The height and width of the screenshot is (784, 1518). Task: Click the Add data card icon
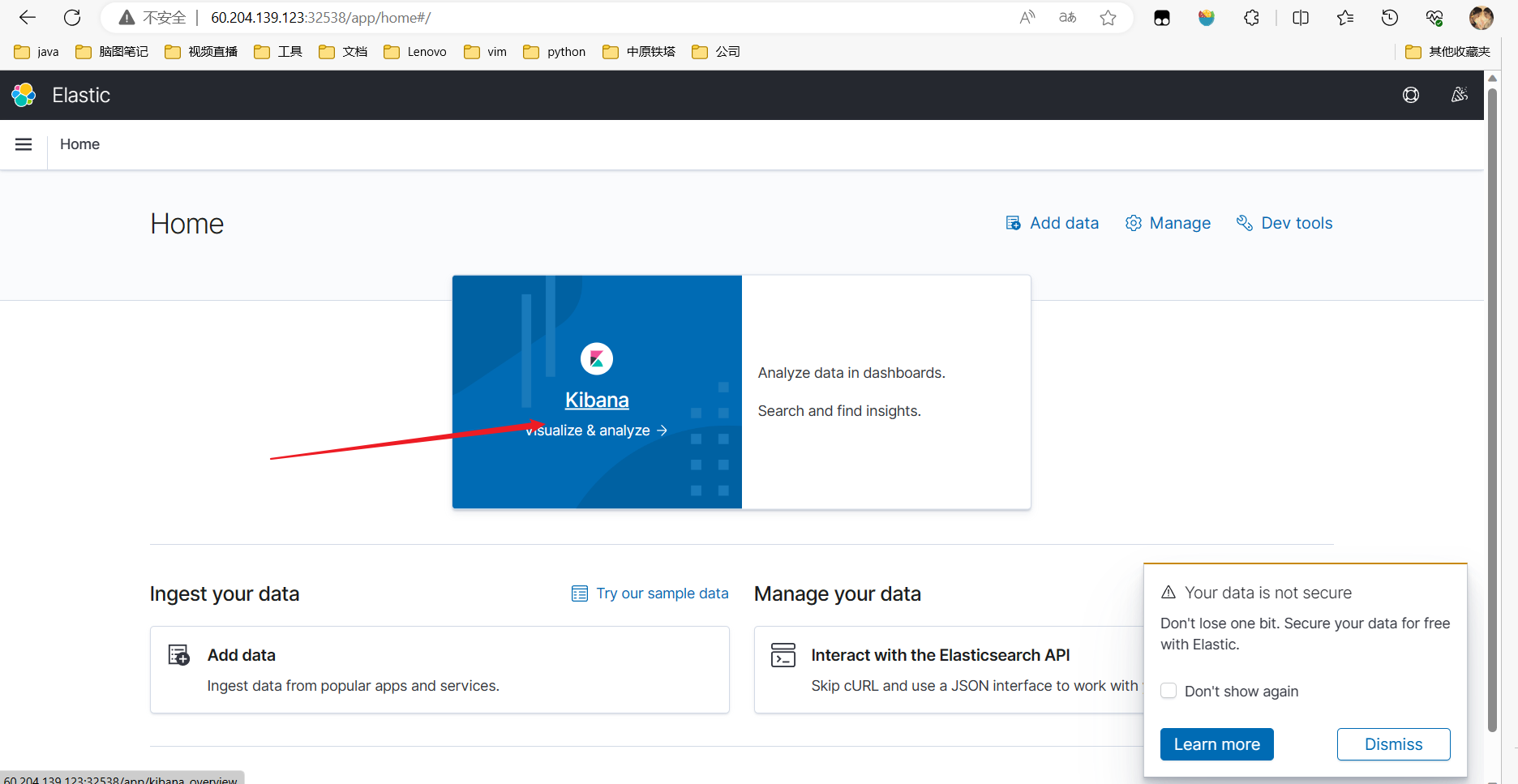coord(179,655)
